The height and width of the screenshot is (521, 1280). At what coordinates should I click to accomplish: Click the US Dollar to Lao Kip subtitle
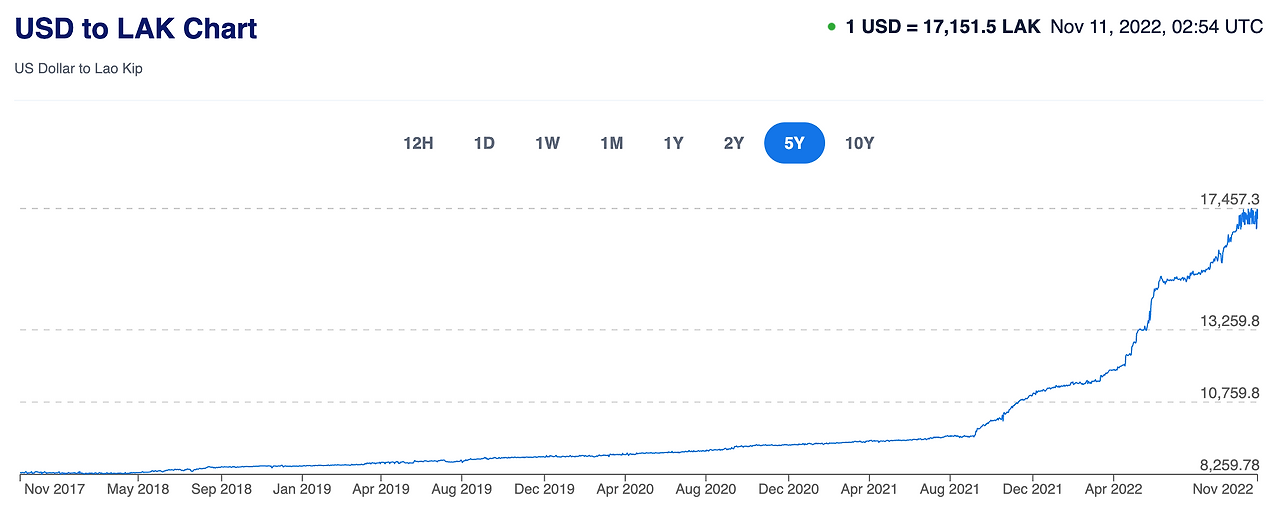(78, 70)
